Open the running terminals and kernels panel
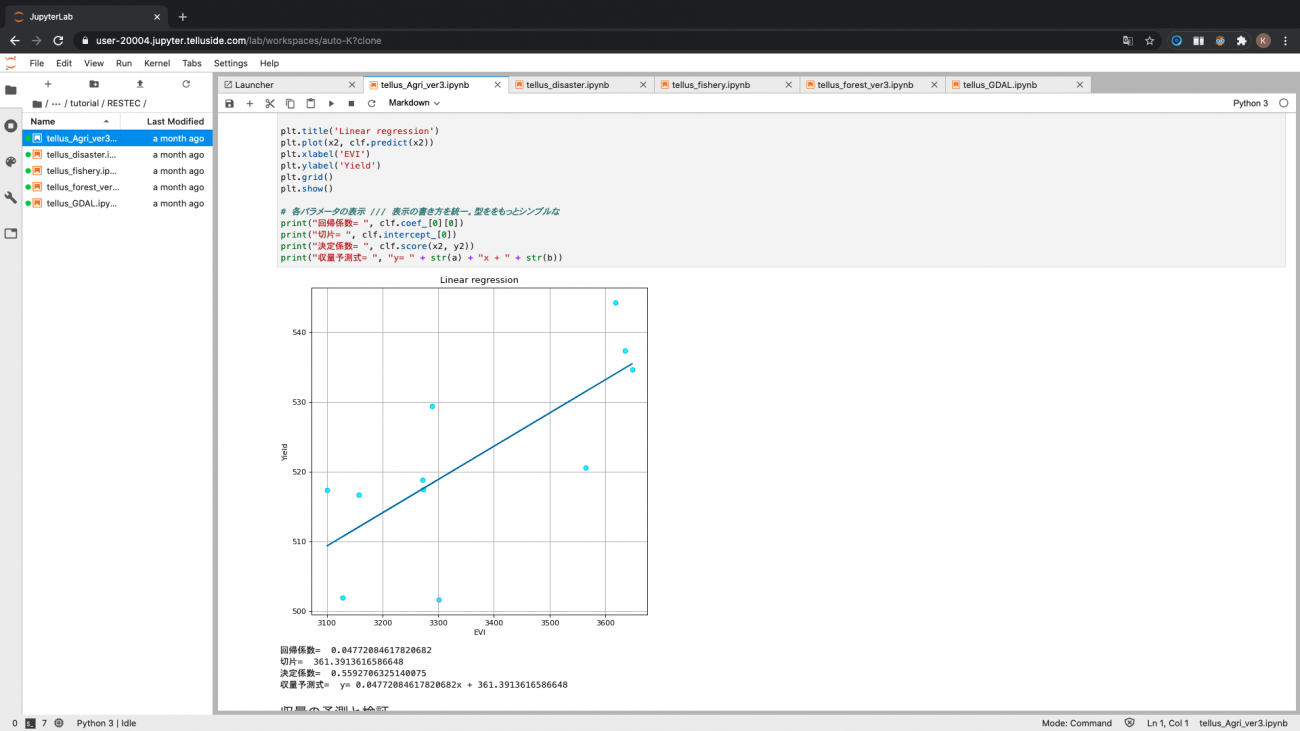 coord(11,126)
